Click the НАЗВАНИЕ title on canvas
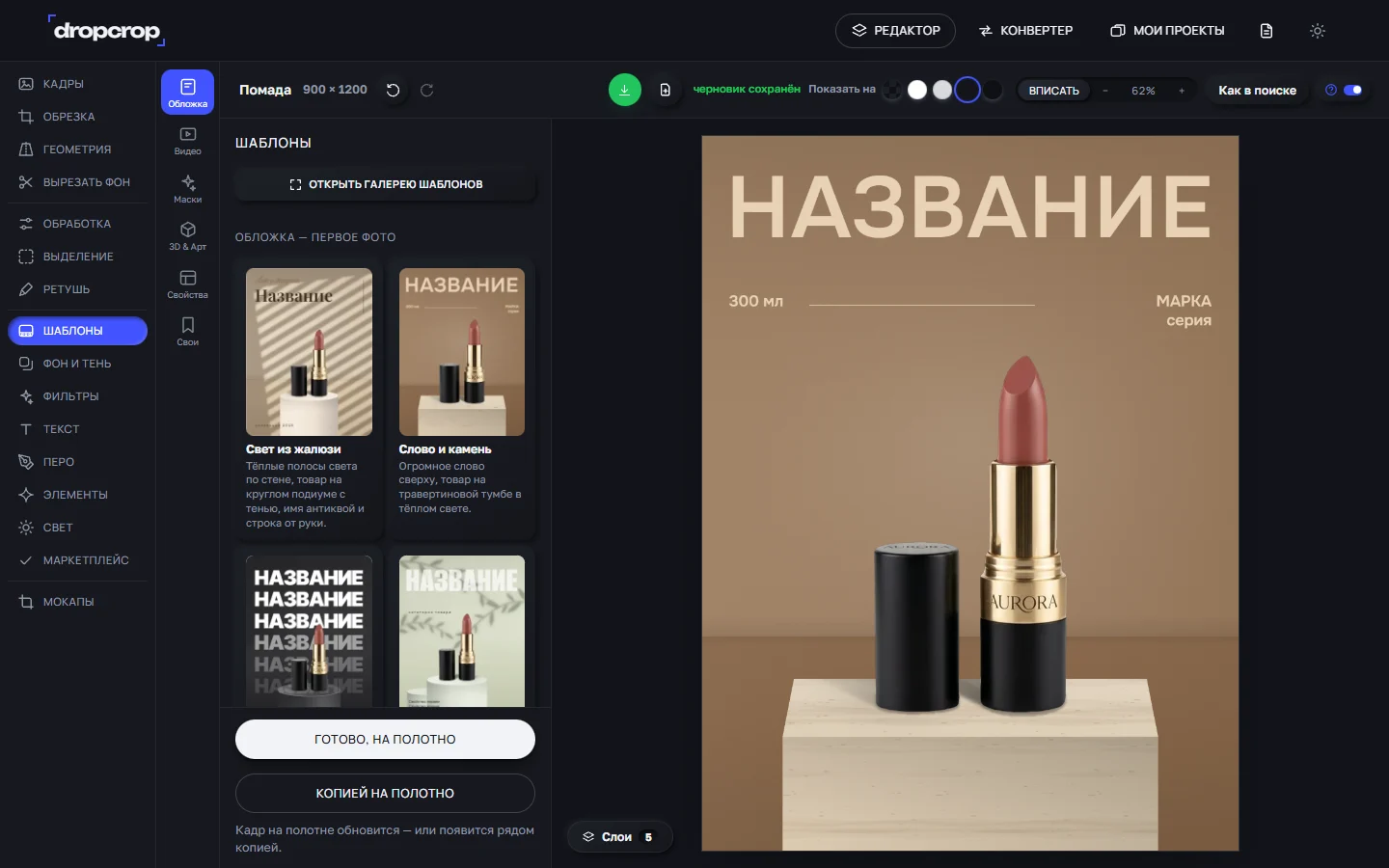1389x868 pixels. coord(969,207)
